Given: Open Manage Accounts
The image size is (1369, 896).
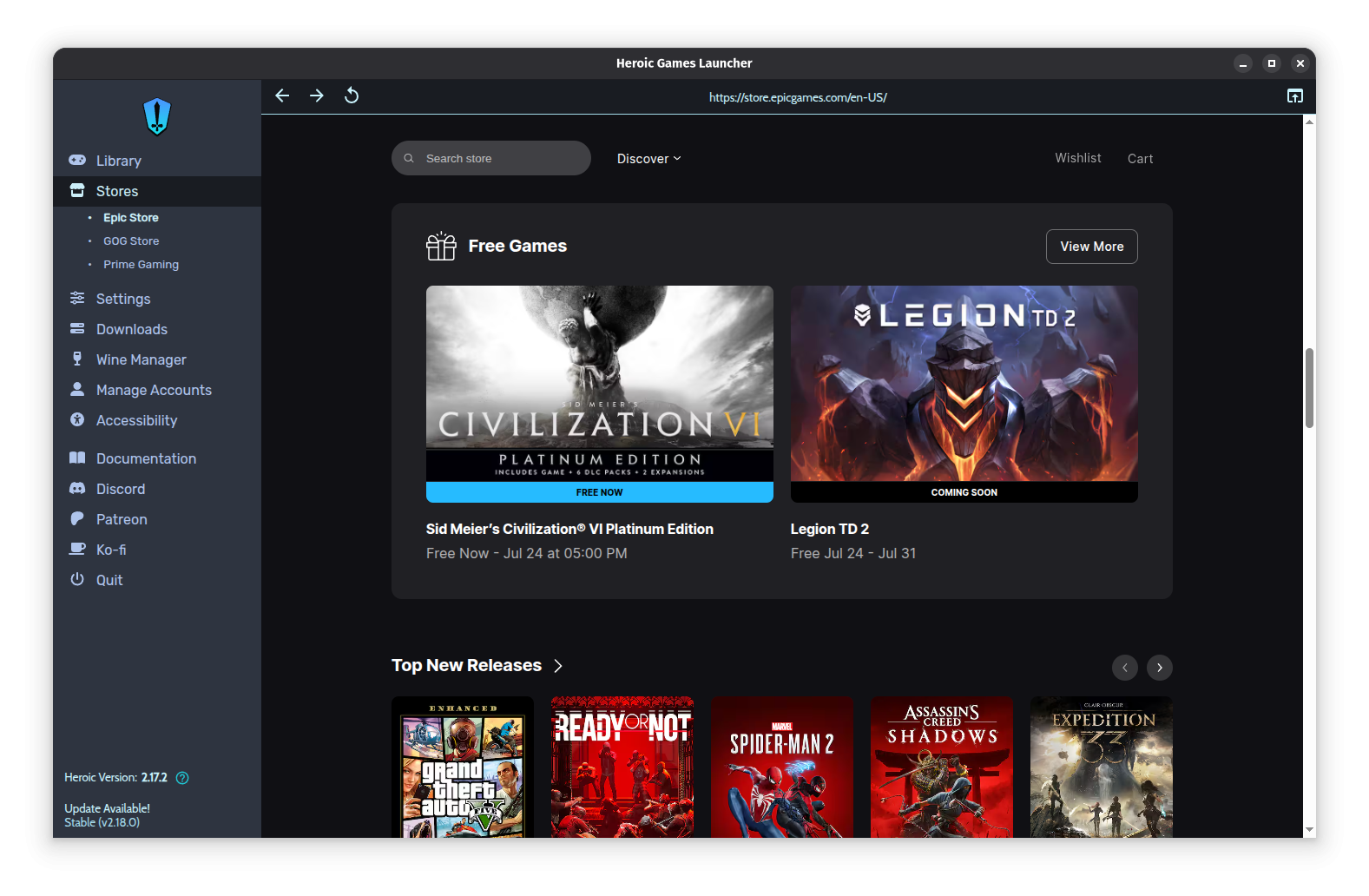Looking at the screenshot, I should (157, 390).
